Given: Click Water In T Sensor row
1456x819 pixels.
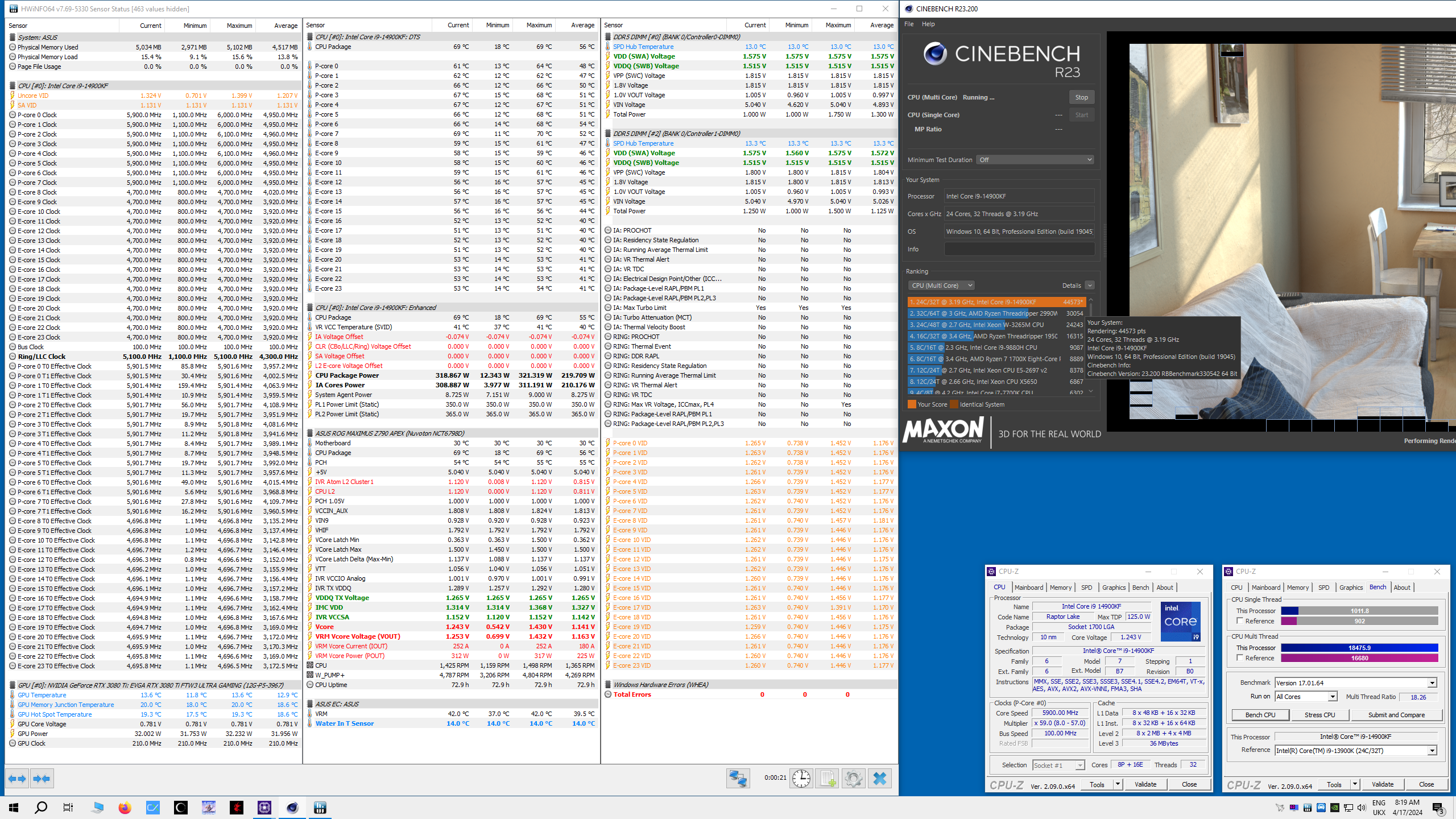Looking at the screenshot, I should (452, 723).
